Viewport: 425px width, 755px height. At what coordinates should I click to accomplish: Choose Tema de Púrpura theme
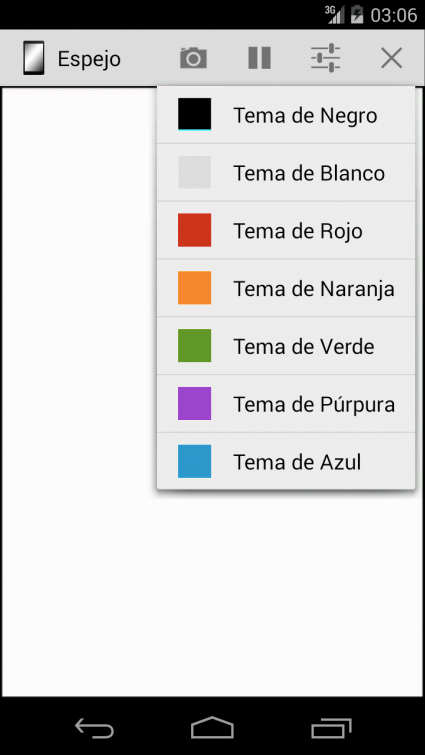coord(286,404)
